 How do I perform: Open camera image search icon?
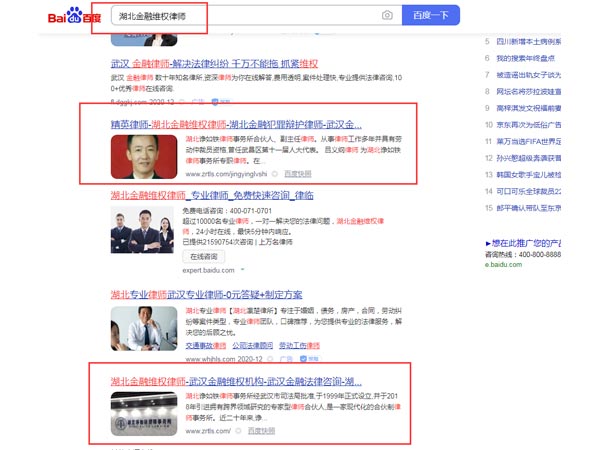click(386, 16)
